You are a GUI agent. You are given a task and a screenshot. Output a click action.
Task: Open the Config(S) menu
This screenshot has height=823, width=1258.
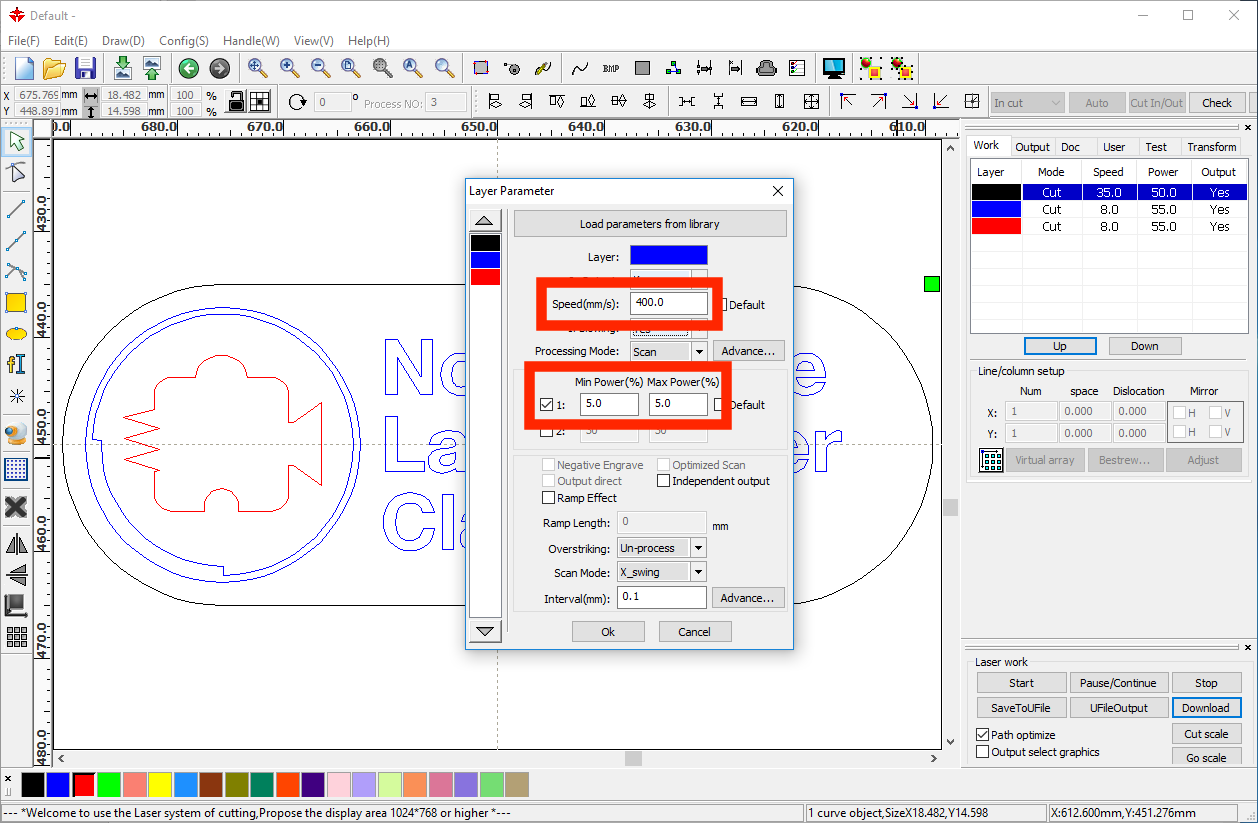[x=183, y=41]
